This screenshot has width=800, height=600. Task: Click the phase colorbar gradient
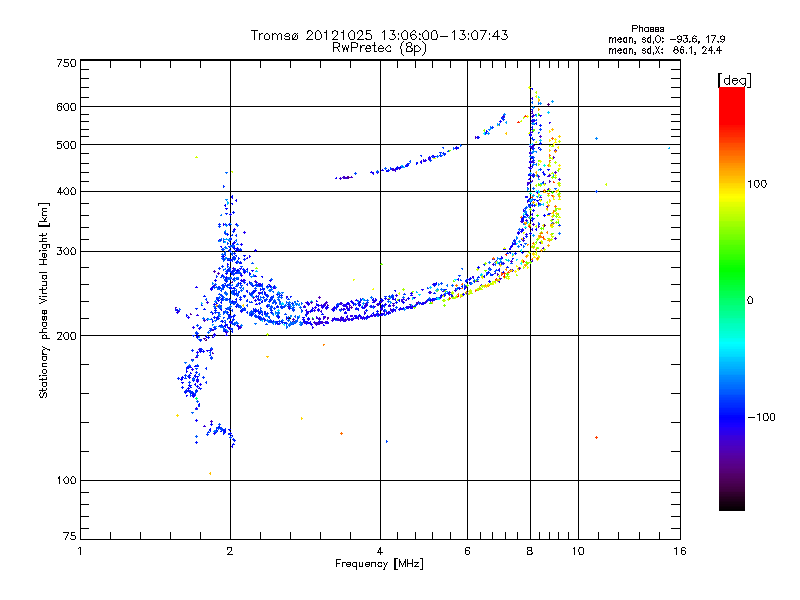(732, 298)
